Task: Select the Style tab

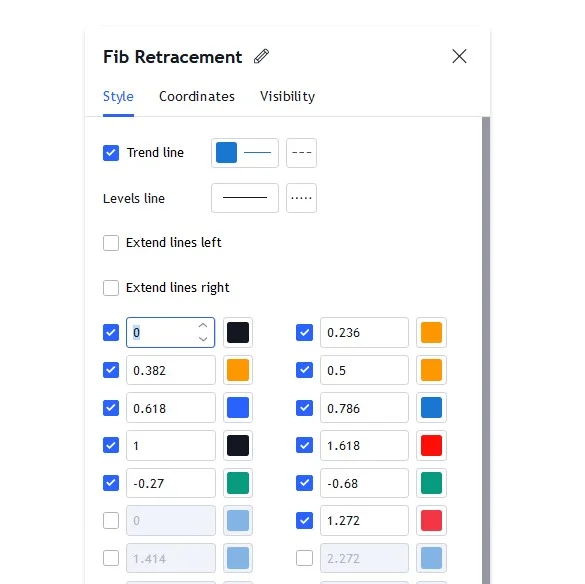Action: 118,97
